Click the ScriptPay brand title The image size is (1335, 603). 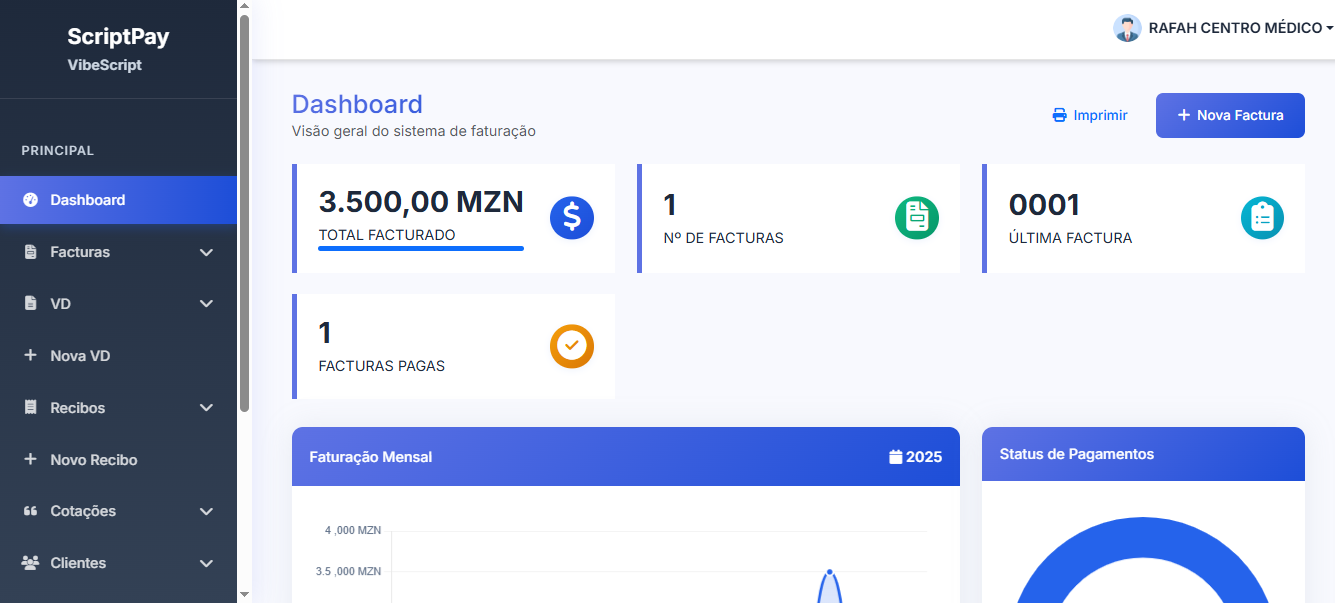[118, 37]
